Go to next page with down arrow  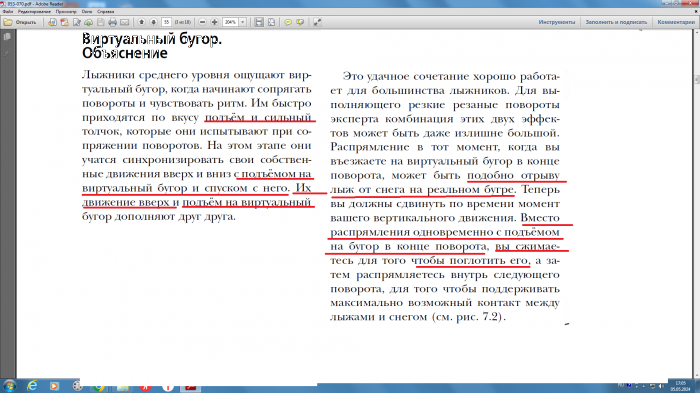154,22
